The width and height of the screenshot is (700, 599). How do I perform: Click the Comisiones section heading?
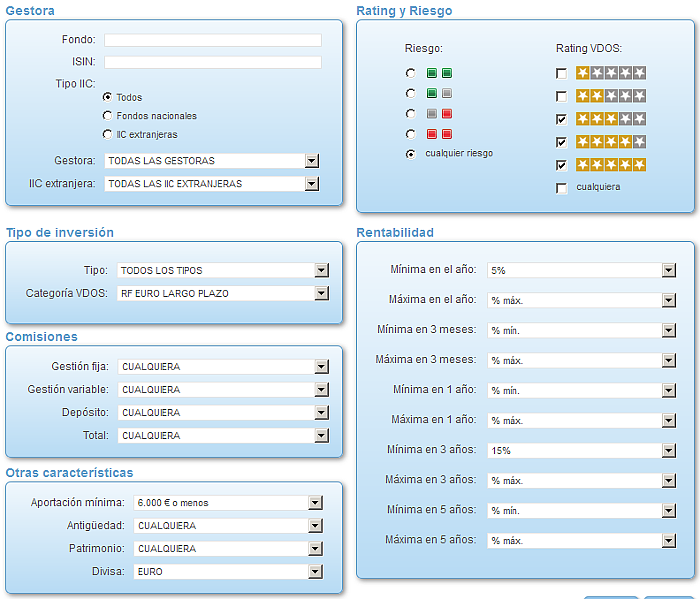[x=42, y=337]
